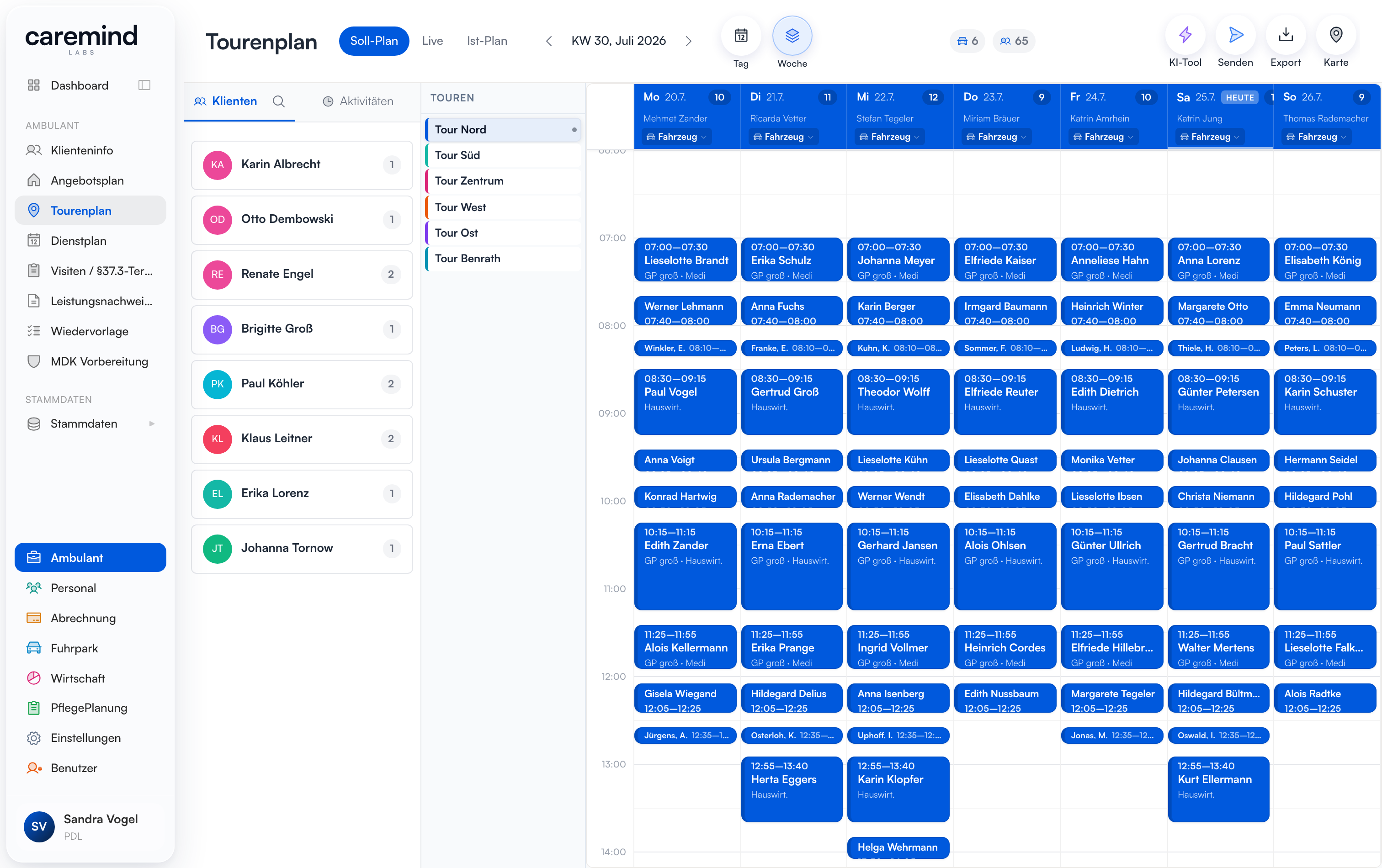Open Helga Wehrmann appointment on Wednesday
The width and height of the screenshot is (1382, 868).
click(898, 848)
